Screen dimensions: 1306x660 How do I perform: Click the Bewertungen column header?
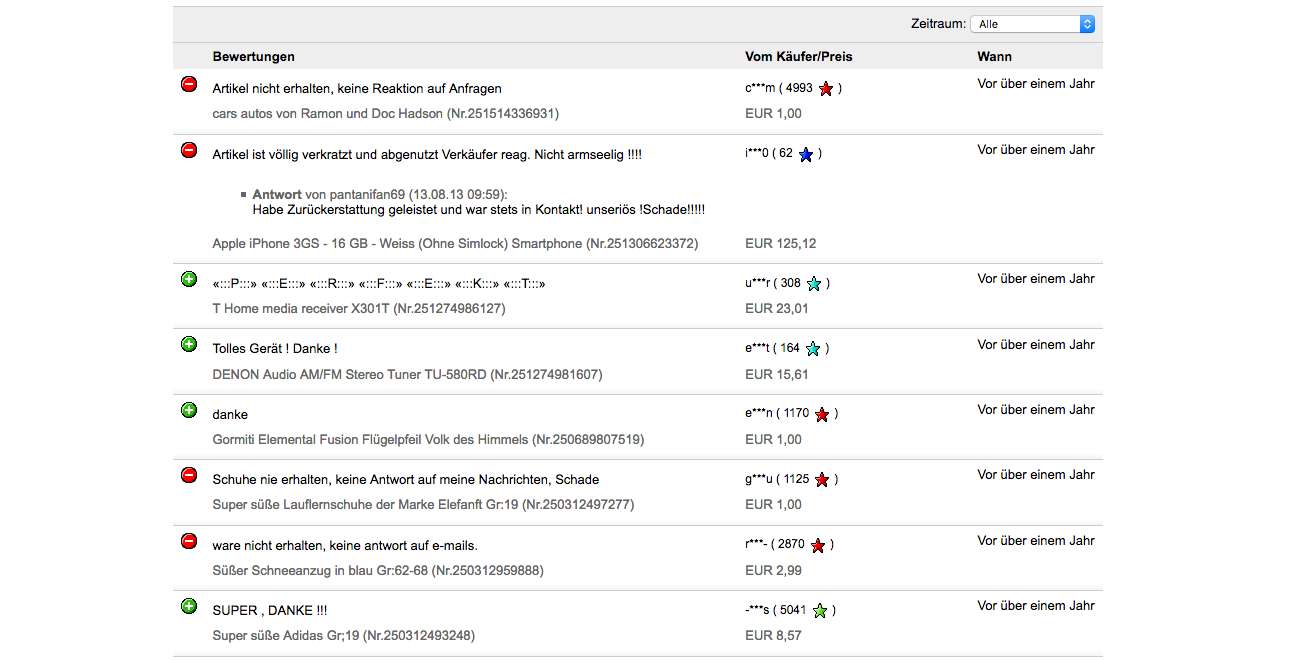tap(254, 57)
